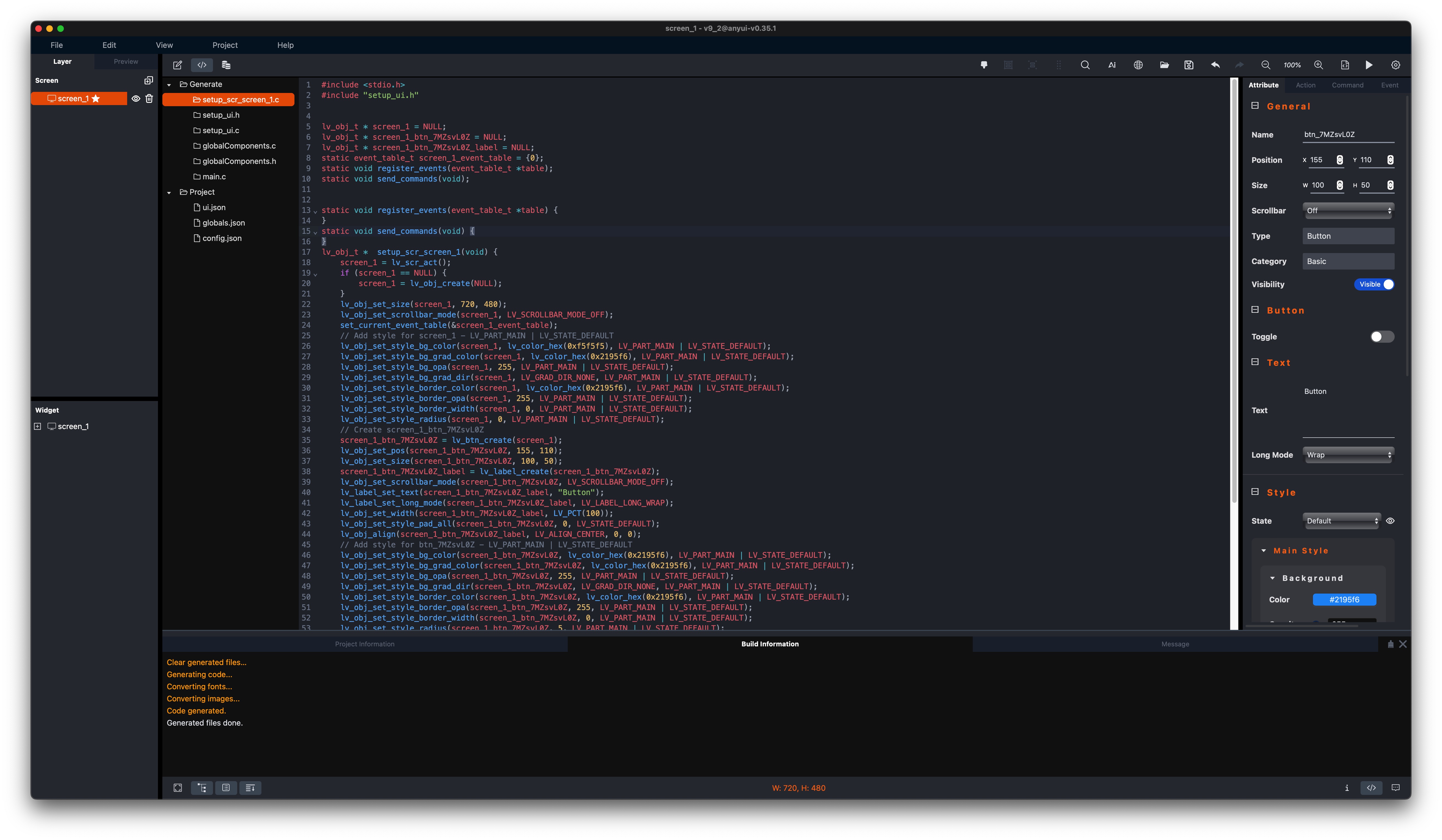The height and width of the screenshot is (840, 1442).
Task: Click the generate code file icon
Action: point(1345,65)
